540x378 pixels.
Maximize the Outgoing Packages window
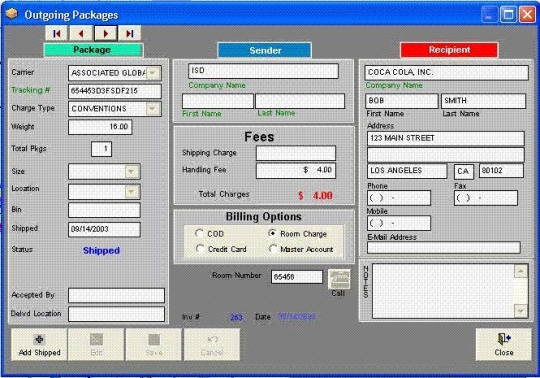point(508,15)
